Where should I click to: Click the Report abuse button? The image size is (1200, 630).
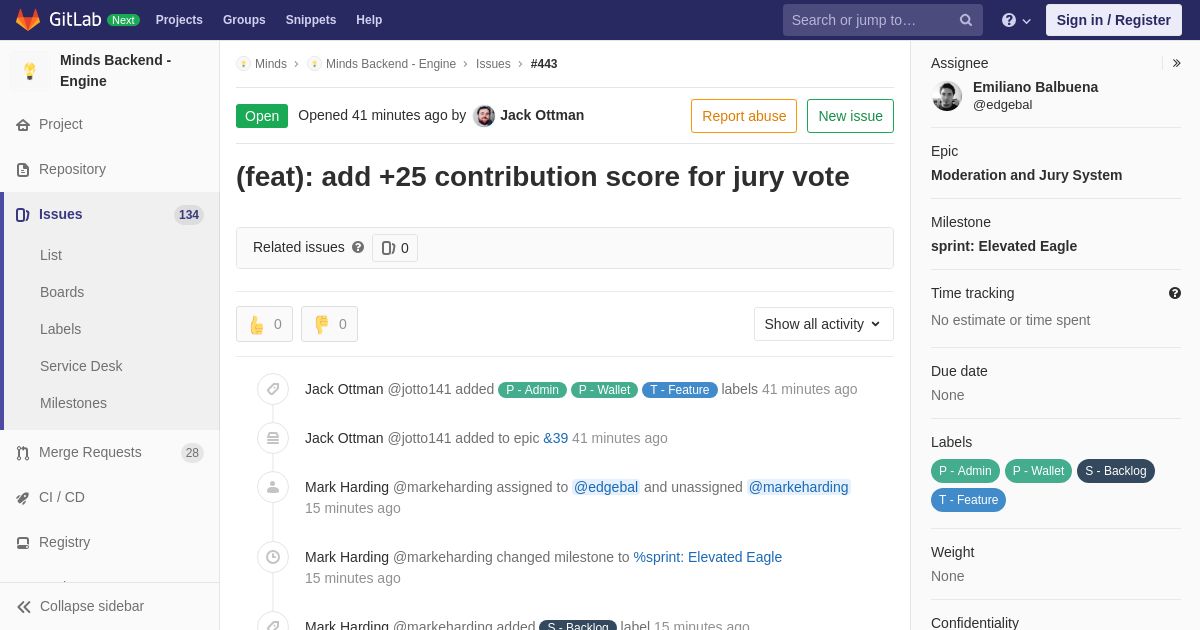(x=744, y=116)
